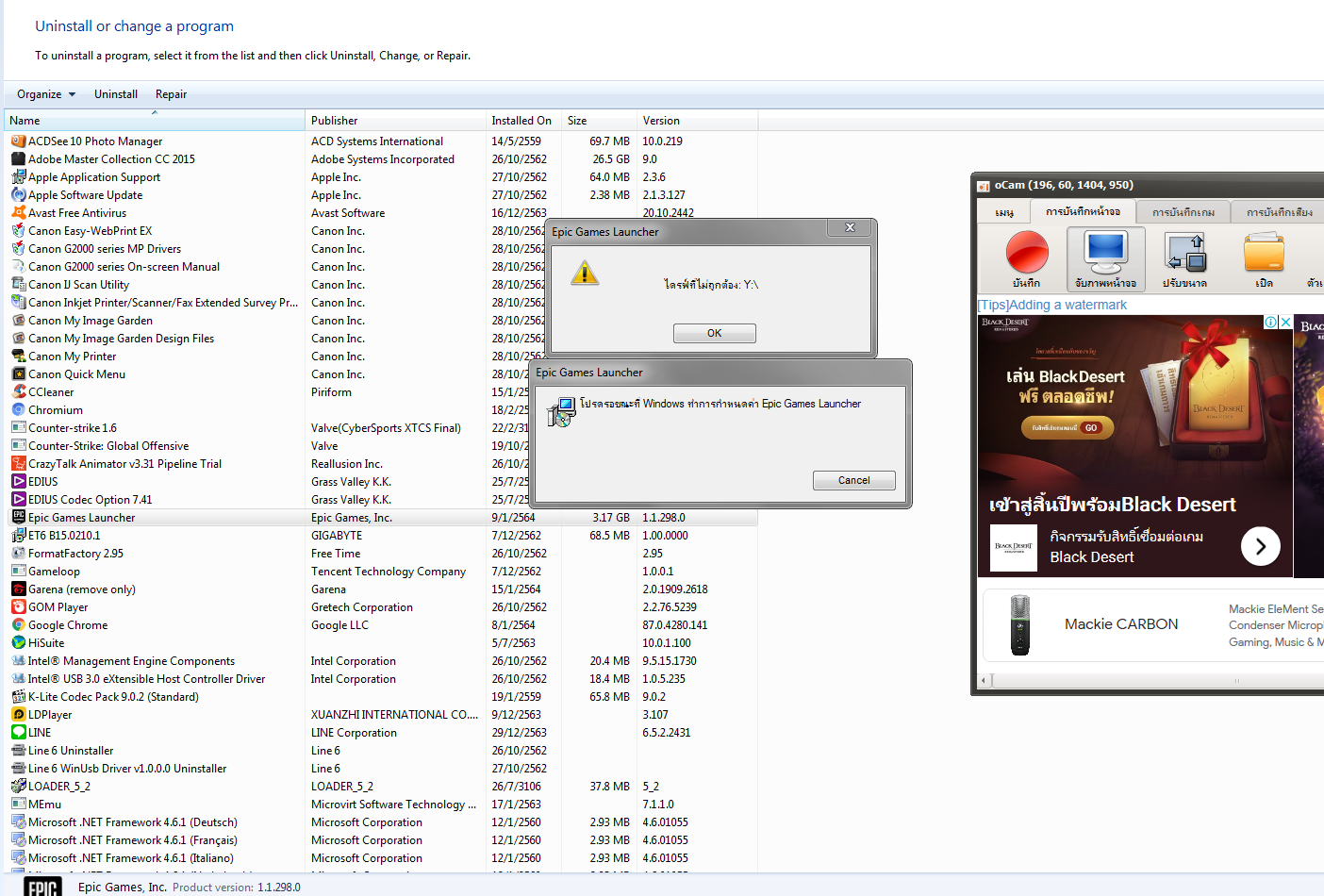Open the Tips Adding a watermark link
1324x896 pixels.
click(1052, 305)
